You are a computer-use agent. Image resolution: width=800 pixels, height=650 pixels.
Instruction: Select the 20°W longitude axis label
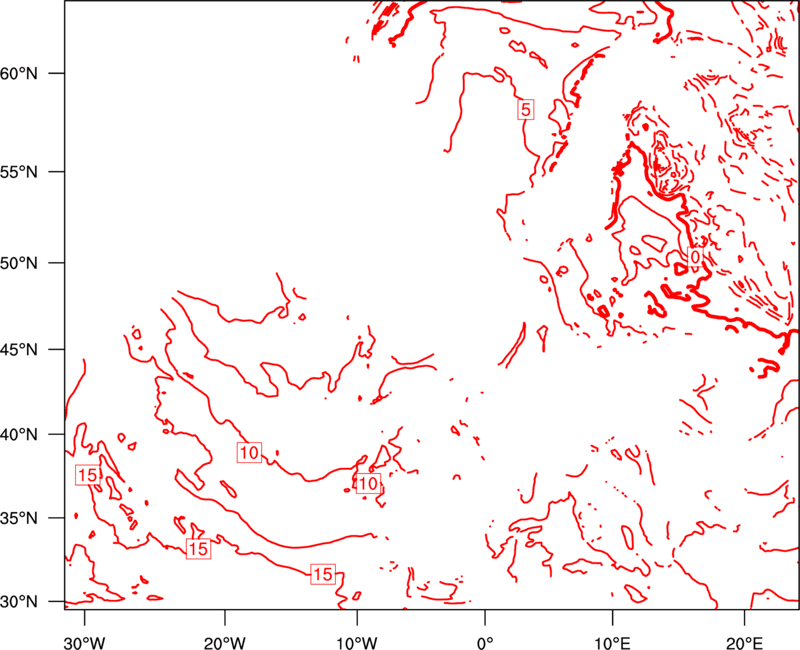[225, 643]
